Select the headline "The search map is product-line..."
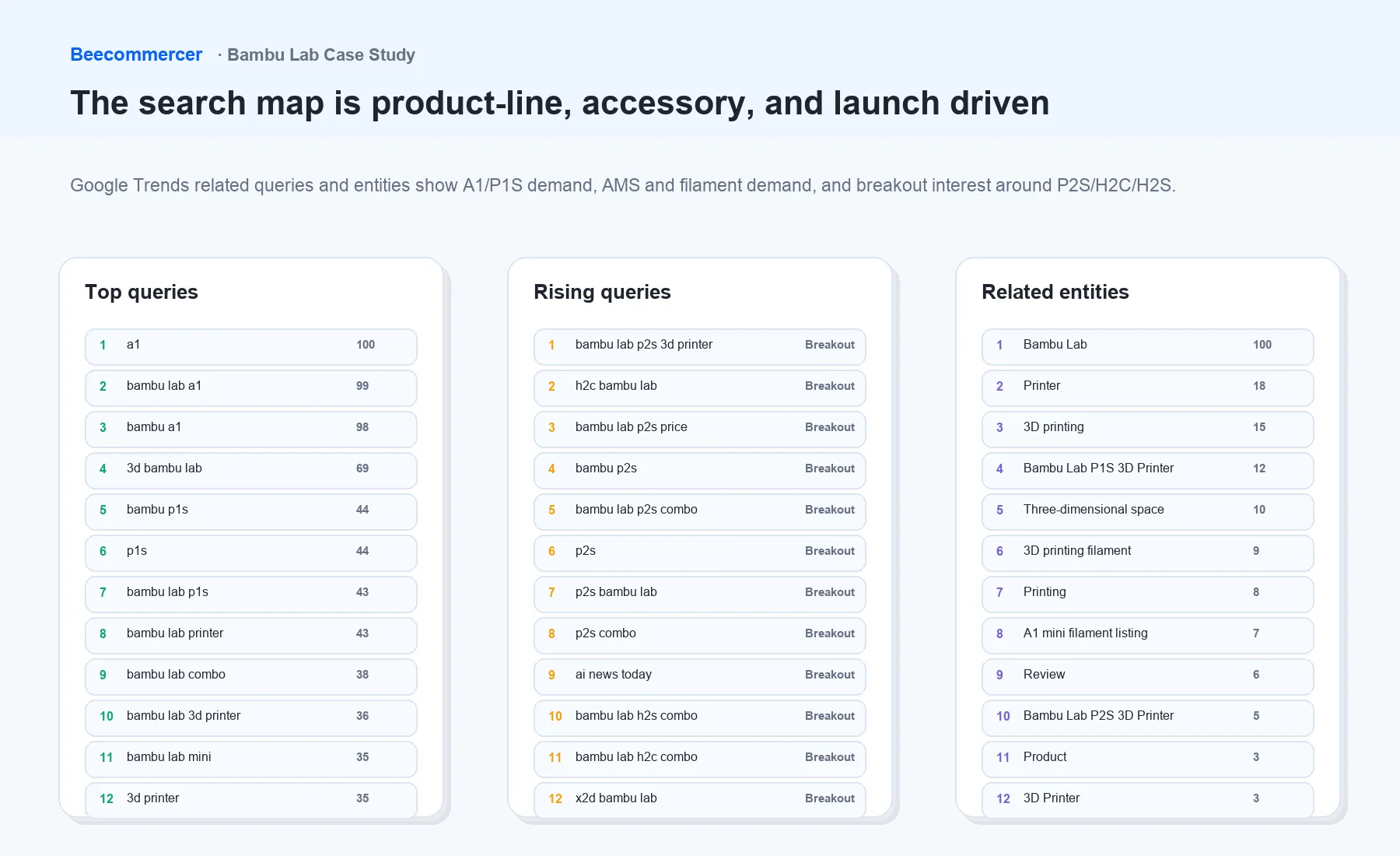This screenshot has height=856, width=1400. coord(560,103)
